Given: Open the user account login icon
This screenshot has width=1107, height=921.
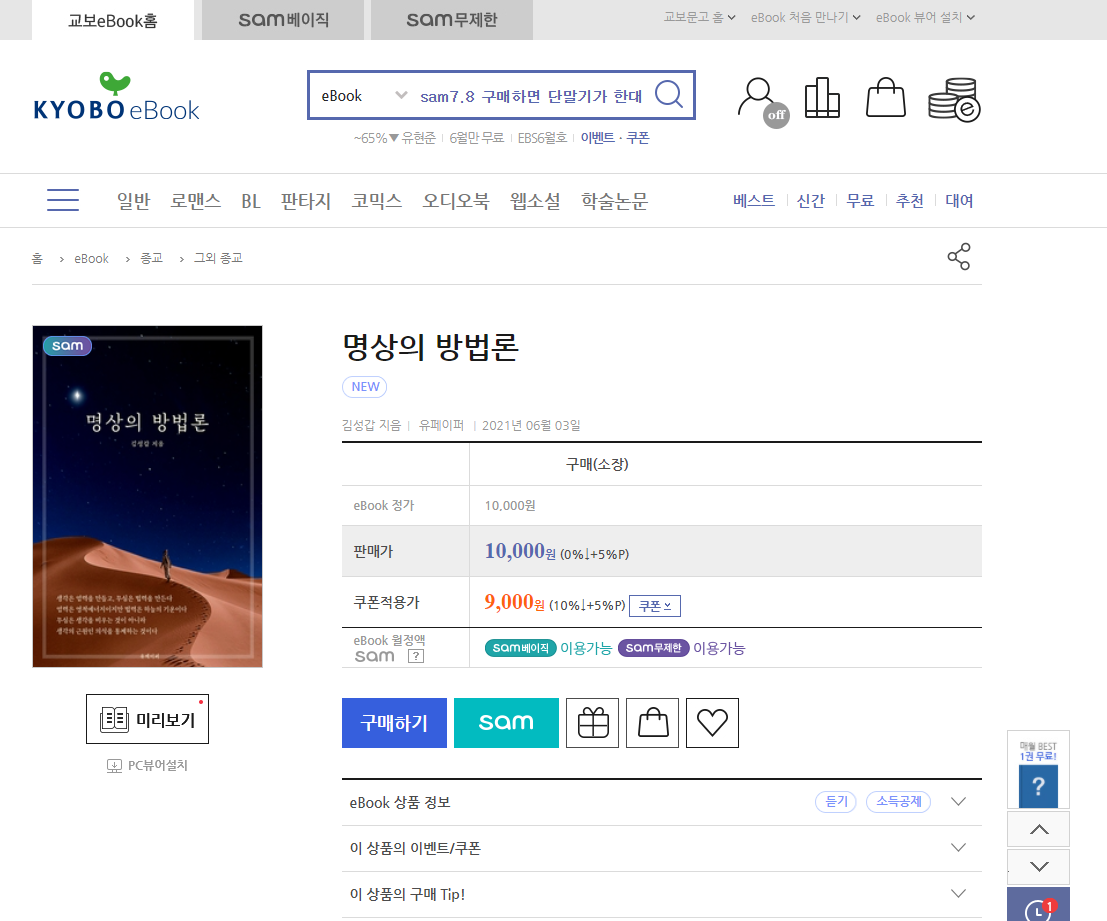Looking at the screenshot, I should pos(762,102).
